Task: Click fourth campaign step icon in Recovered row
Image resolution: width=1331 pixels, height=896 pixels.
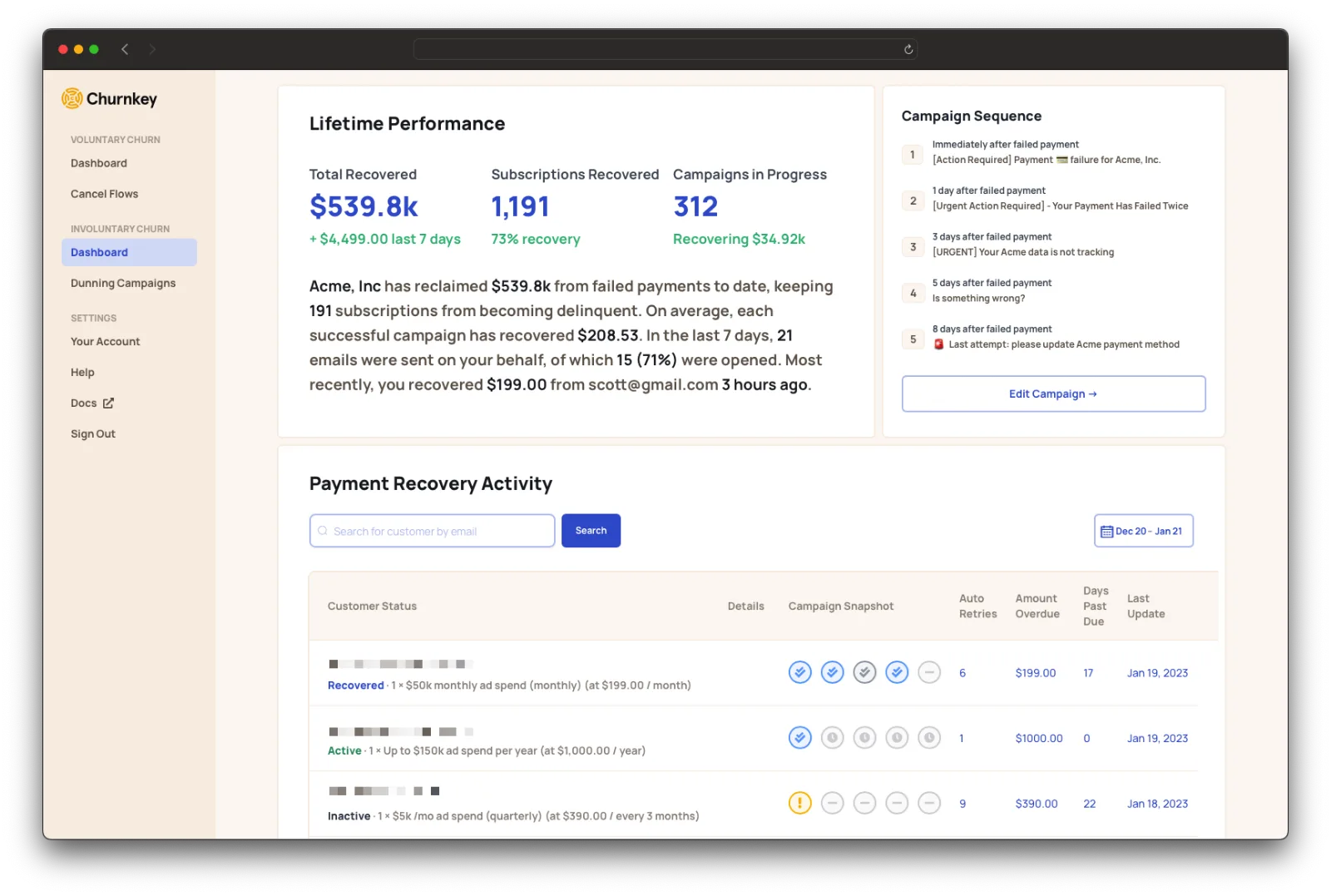Action: coord(897,671)
